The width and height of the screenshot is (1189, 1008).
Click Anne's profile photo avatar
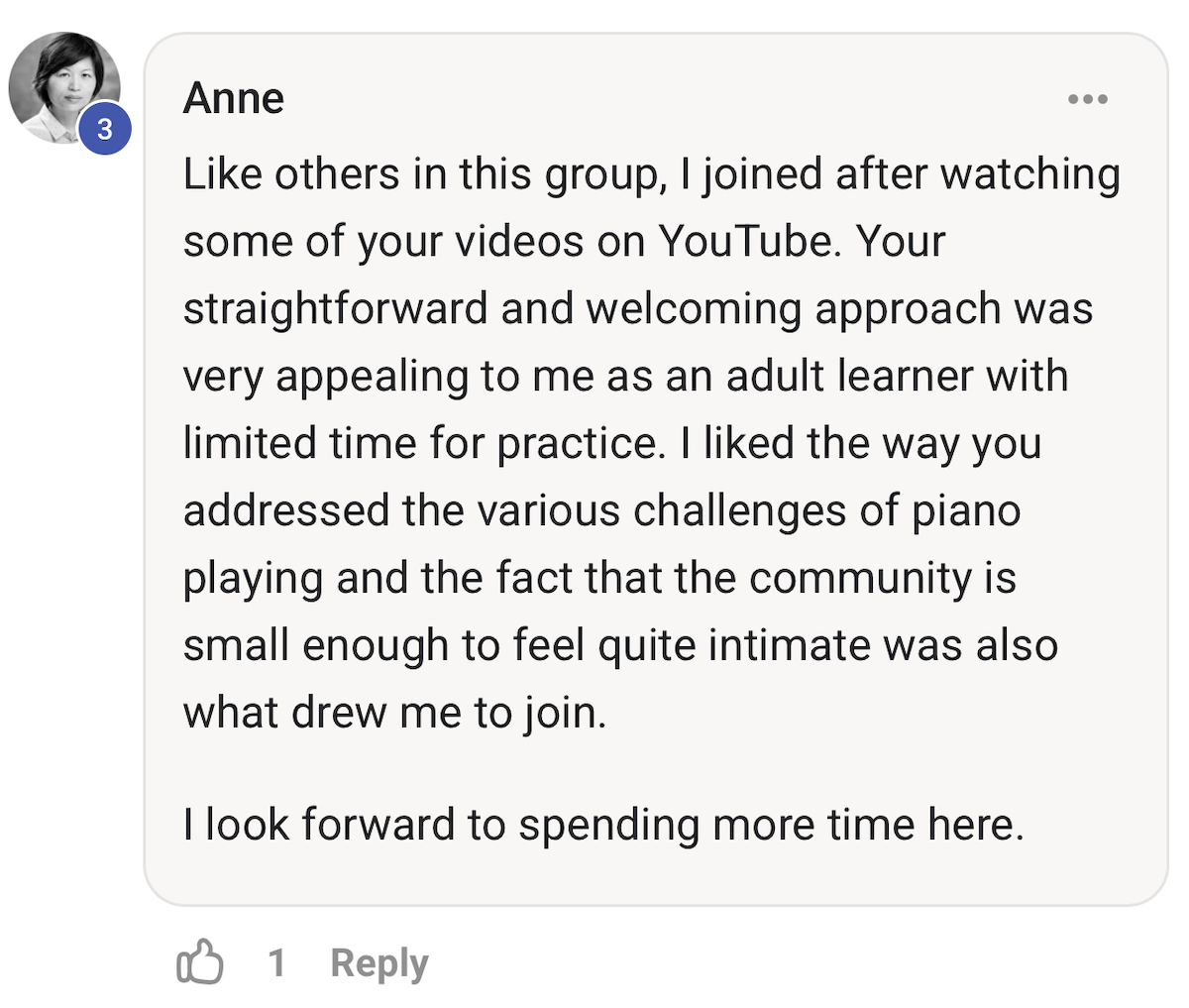(64, 88)
